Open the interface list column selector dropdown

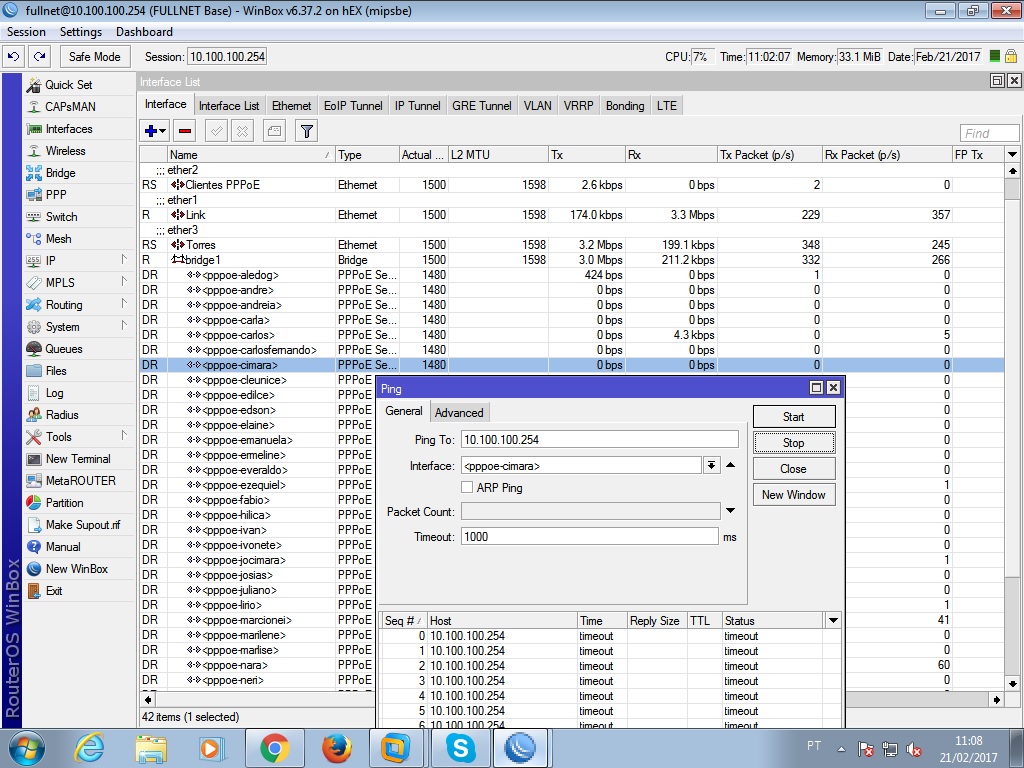1012,155
